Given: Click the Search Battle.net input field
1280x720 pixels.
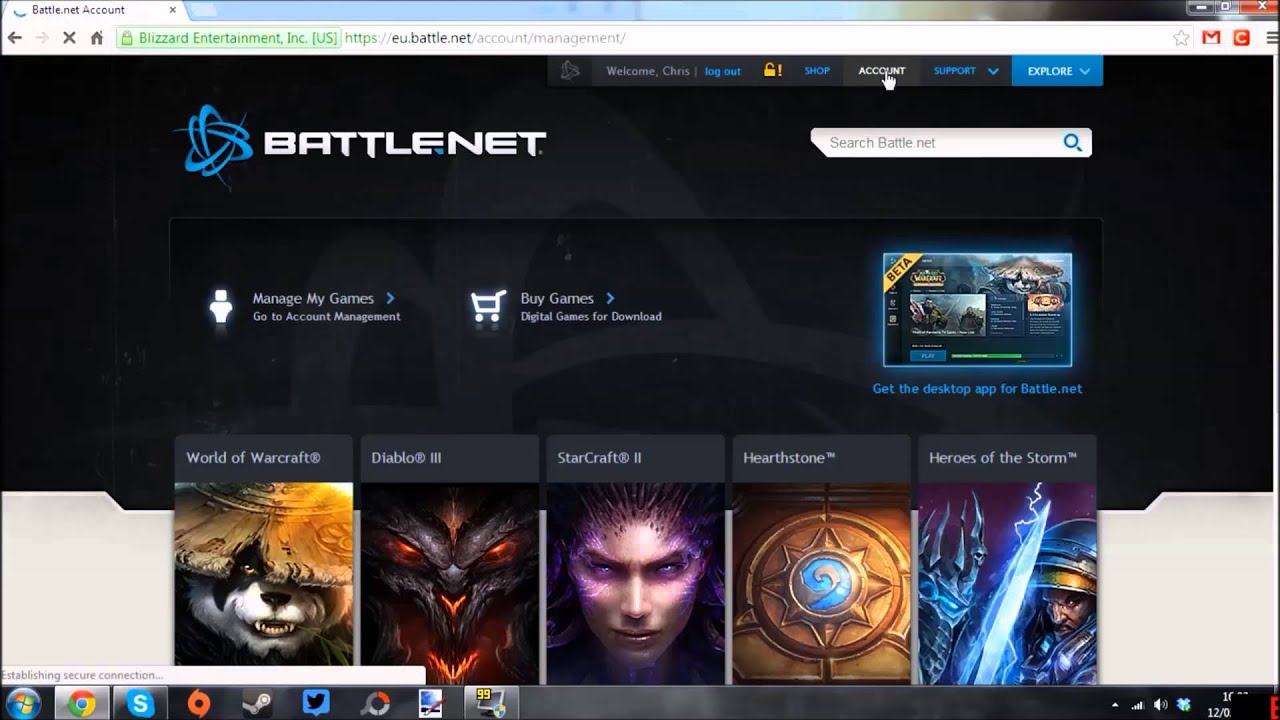Looking at the screenshot, I should tap(940, 143).
